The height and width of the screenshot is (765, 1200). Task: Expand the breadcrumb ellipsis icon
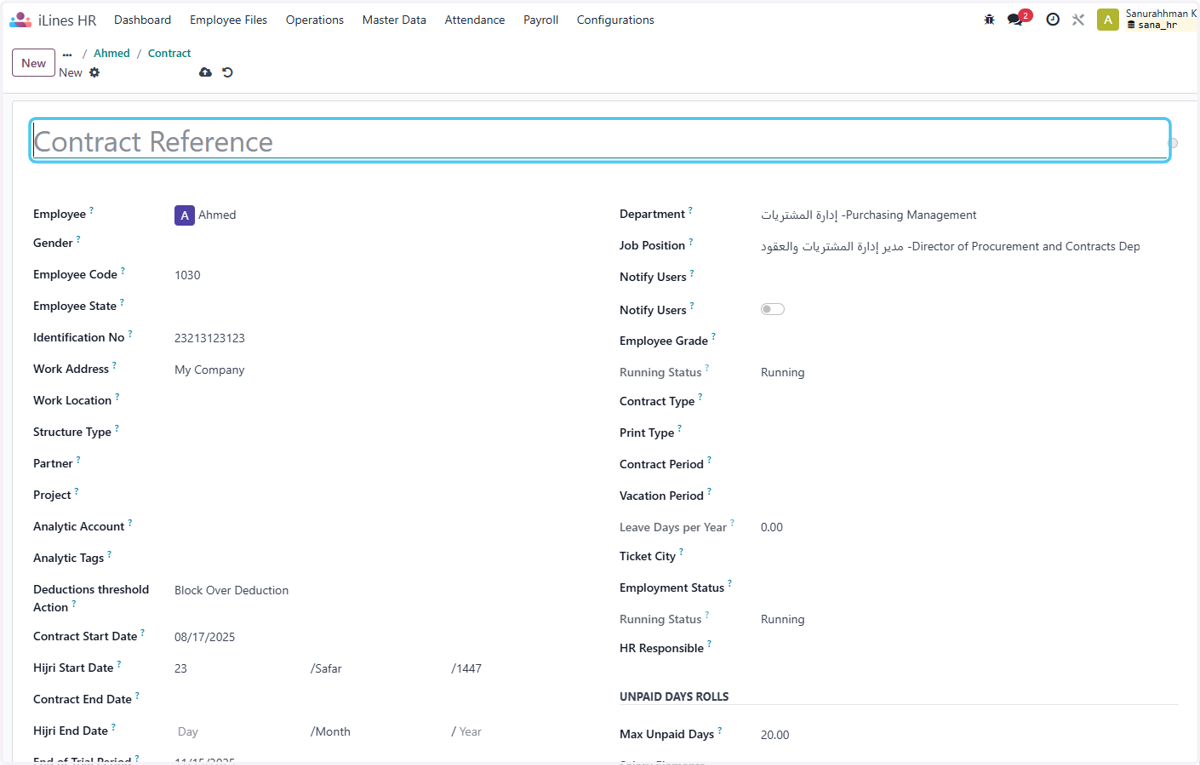point(67,54)
